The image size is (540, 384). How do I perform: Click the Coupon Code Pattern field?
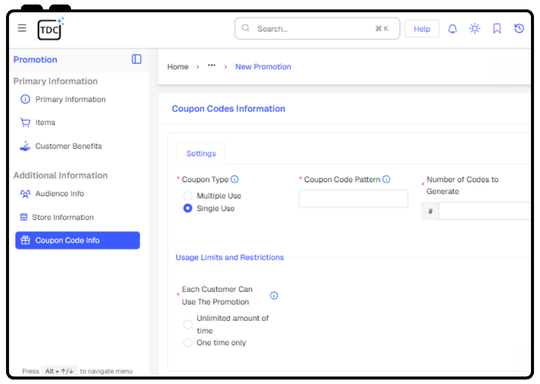coord(353,198)
